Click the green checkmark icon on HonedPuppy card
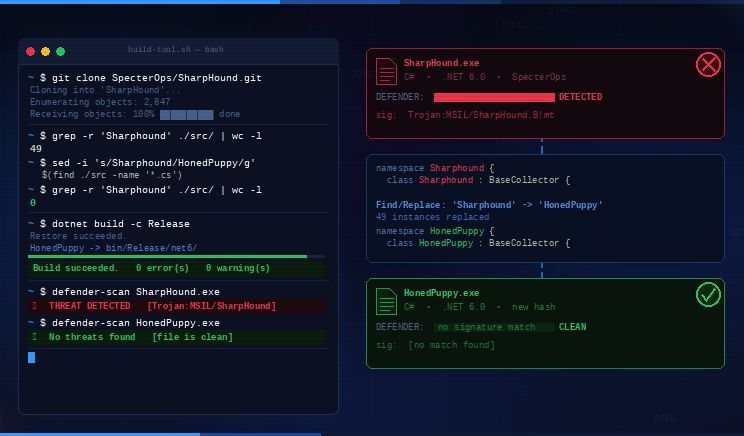The image size is (744, 436). point(708,295)
